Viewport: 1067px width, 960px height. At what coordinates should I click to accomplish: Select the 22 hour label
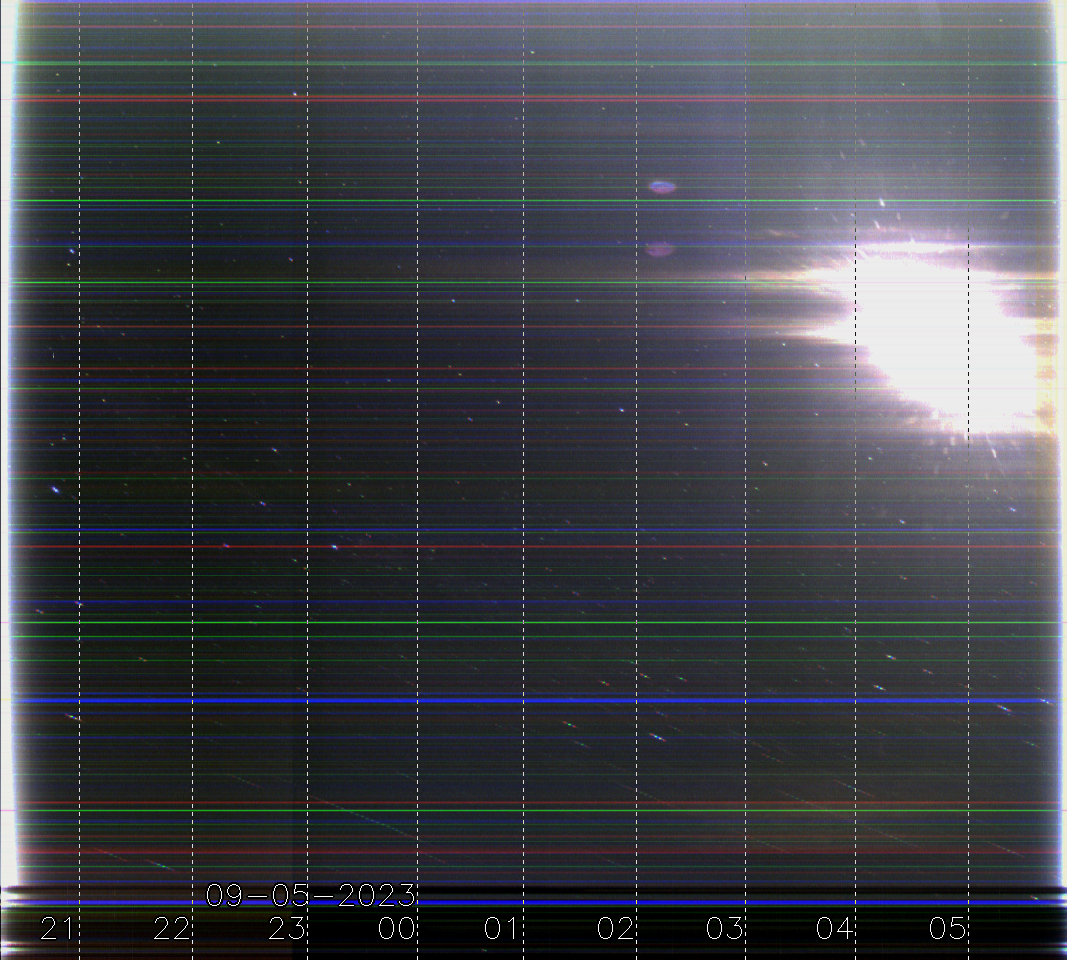171,929
